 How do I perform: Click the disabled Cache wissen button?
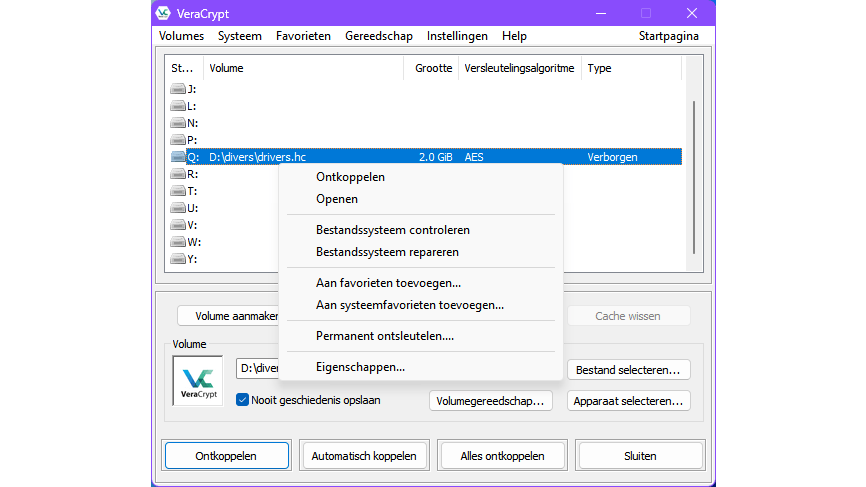pyautogui.click(x=629, y=316)
